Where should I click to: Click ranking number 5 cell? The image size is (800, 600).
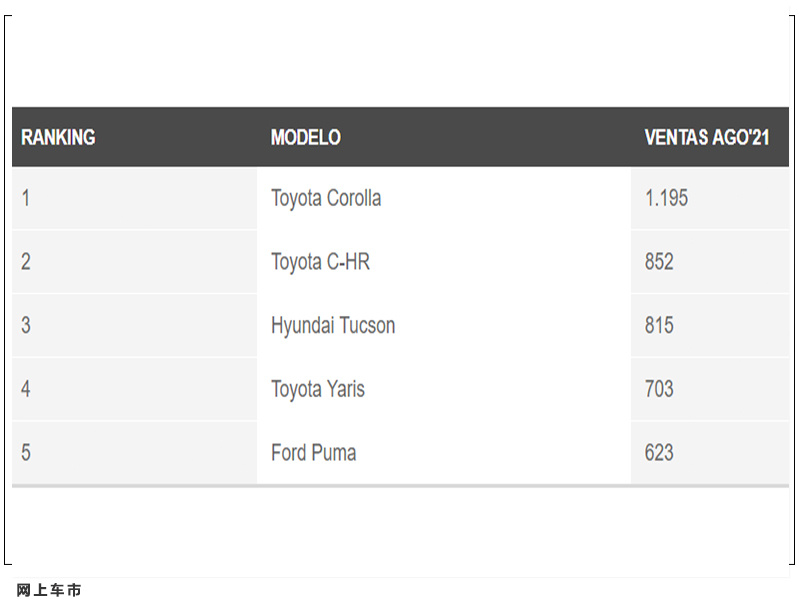(134, 453)
